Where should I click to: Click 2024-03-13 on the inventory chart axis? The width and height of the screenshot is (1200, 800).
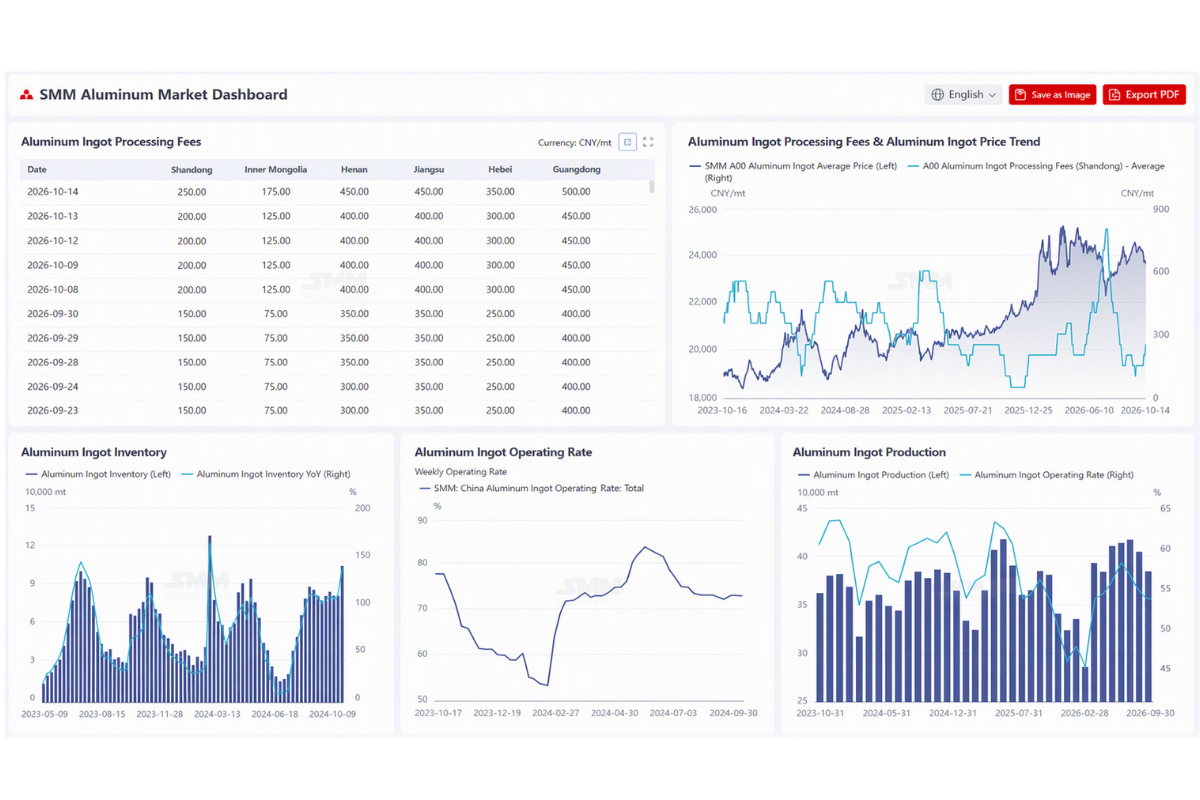(218, 714)
